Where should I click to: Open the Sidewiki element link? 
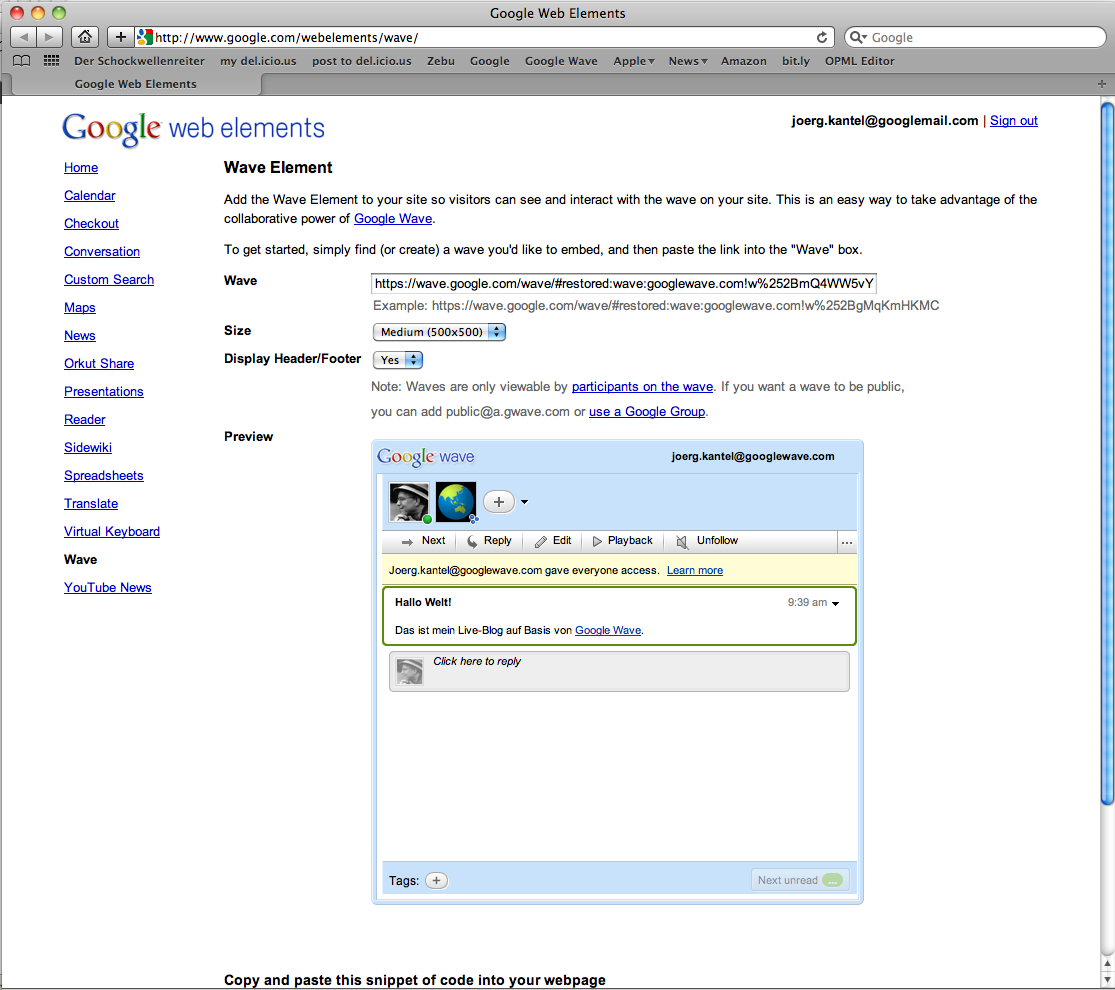pos(87,447)
